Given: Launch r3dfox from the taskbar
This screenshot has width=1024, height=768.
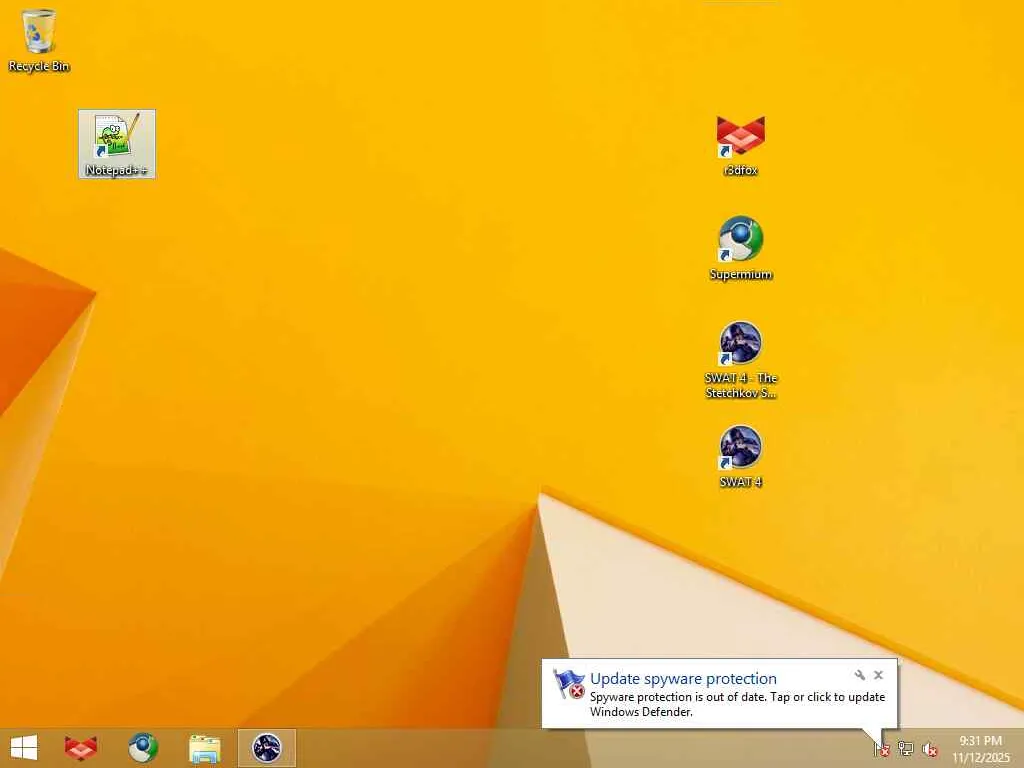Looking at the screenshot, I should [x=81, y=748].
